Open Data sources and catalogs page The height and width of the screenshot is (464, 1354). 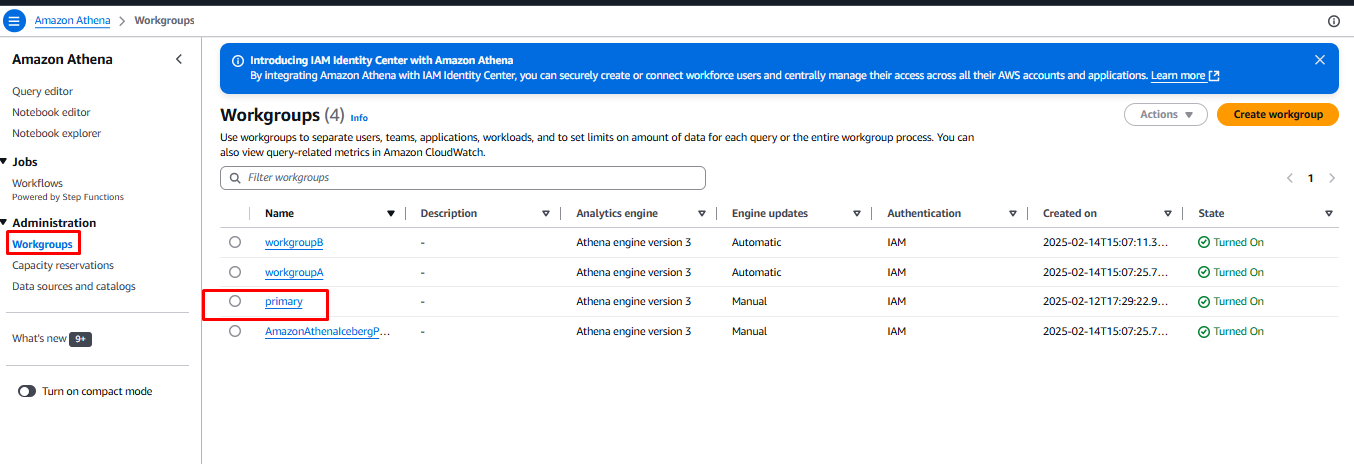[73, 286]
